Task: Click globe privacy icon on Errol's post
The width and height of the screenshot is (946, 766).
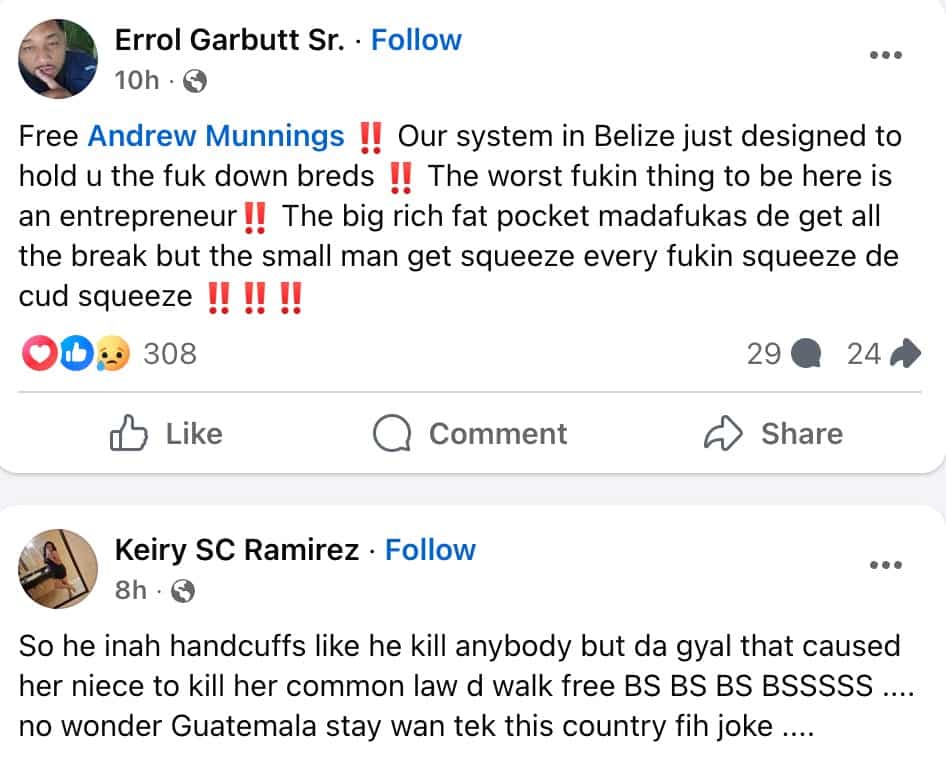Action: [196, 82]
